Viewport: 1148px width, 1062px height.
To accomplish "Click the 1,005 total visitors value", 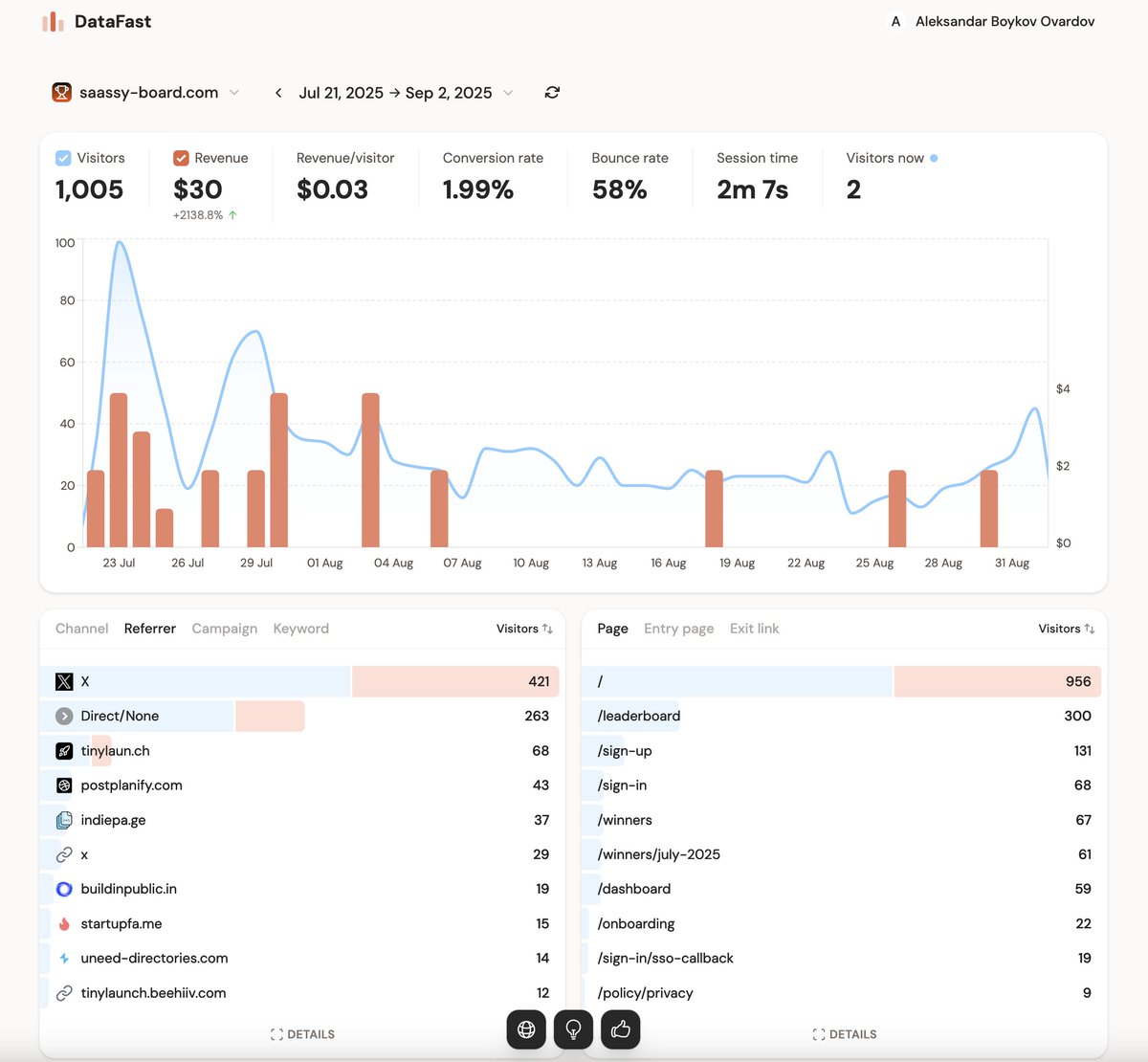I will click(89, 189).
